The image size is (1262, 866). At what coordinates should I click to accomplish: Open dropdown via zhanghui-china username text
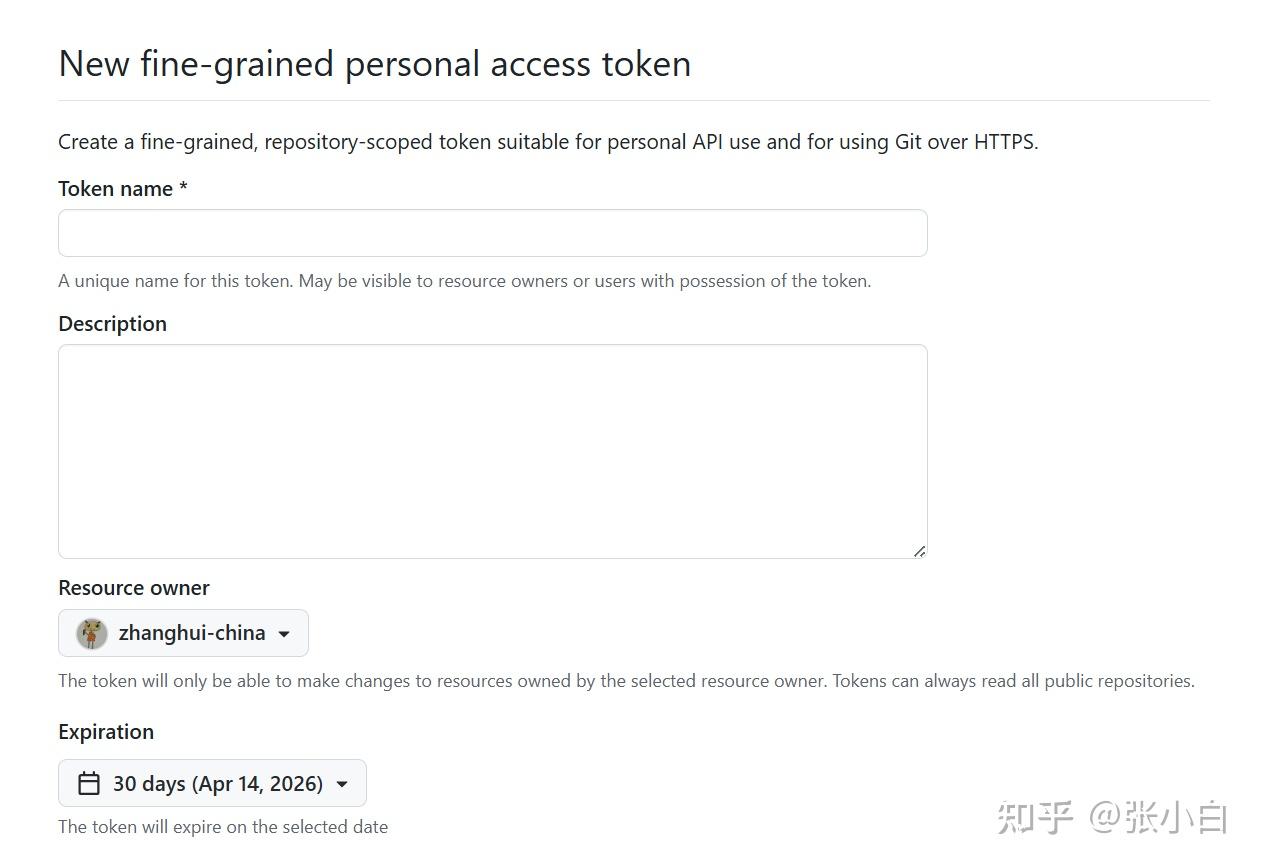pos(192,633)
